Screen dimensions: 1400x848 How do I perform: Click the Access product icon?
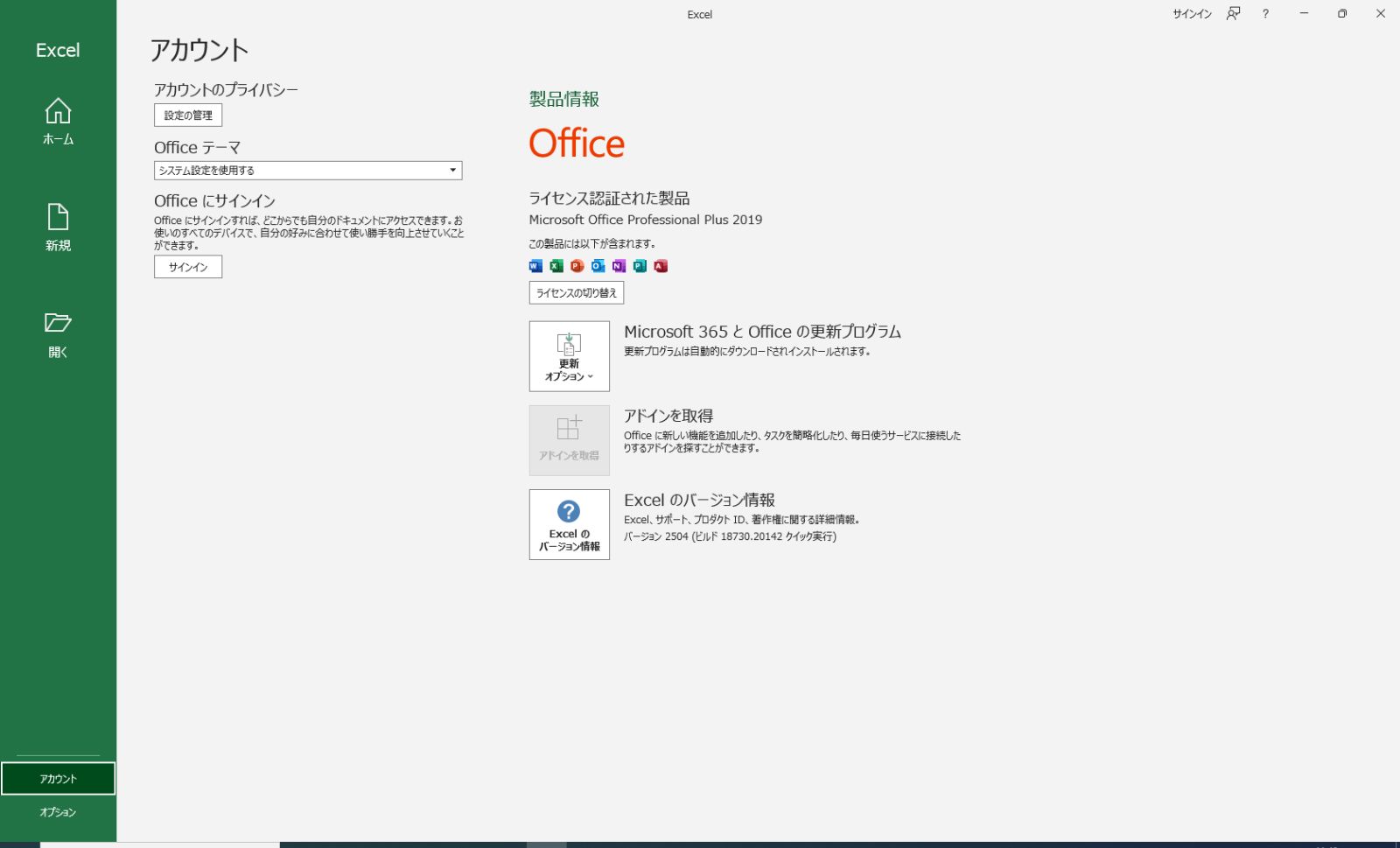661,266
